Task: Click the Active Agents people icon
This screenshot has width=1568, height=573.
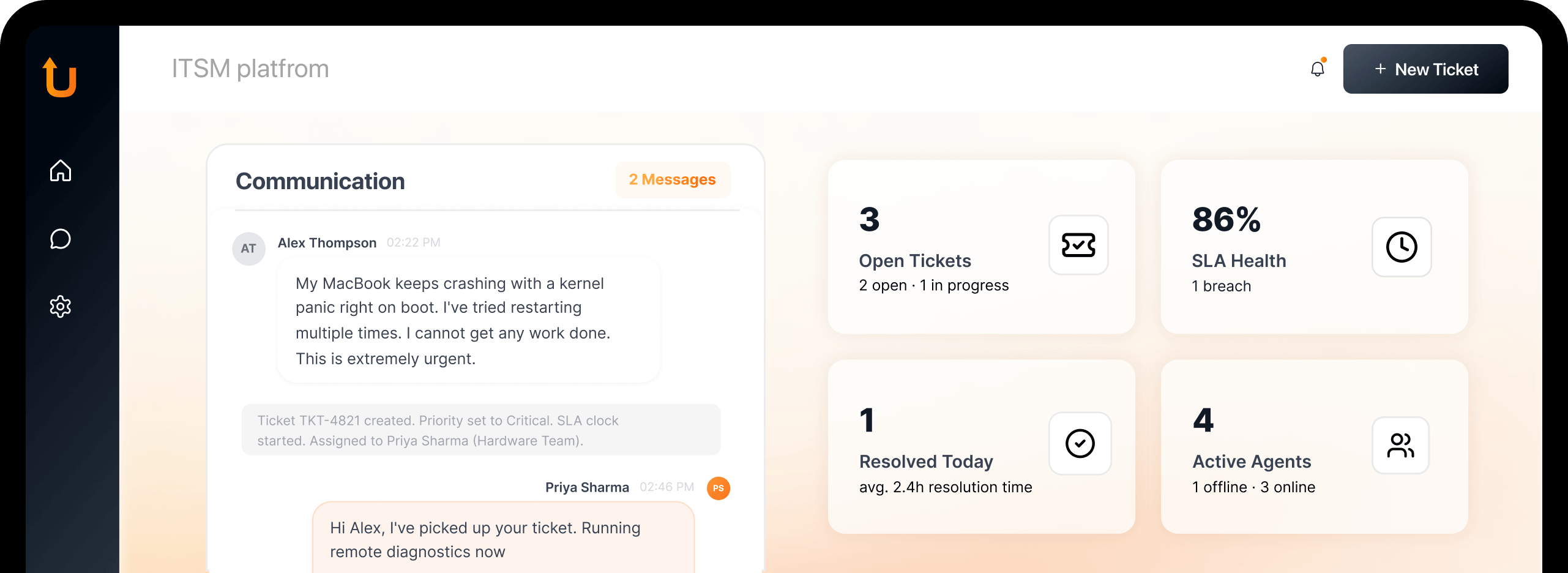Action: click(x=1400, y=445)
